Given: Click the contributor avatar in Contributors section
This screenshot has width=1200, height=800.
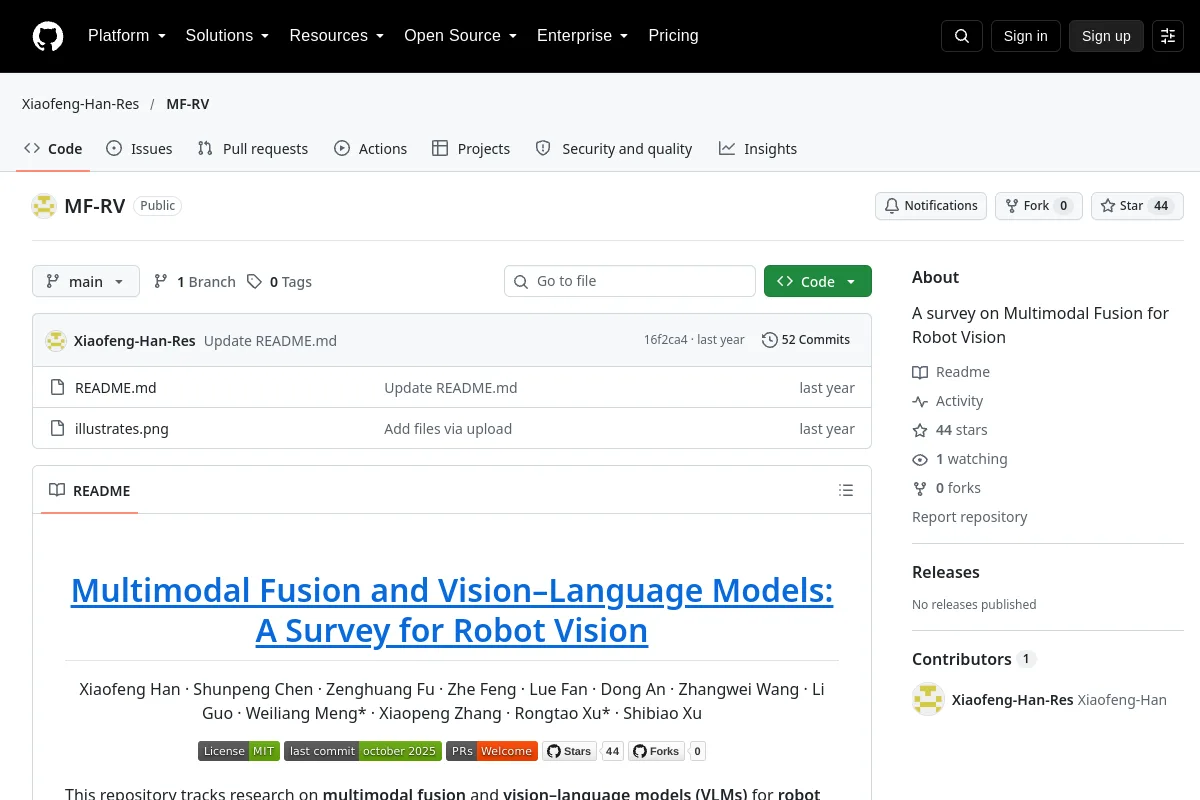Looking at the screenshot, I should (928, 700).
